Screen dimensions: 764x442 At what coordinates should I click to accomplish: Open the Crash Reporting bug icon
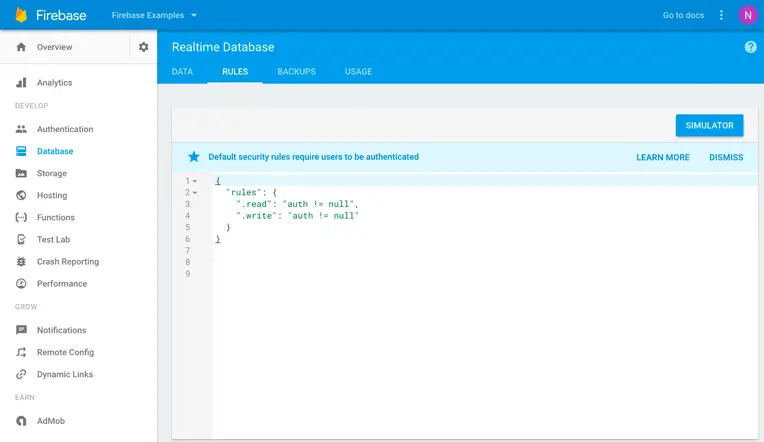(21, 261)
